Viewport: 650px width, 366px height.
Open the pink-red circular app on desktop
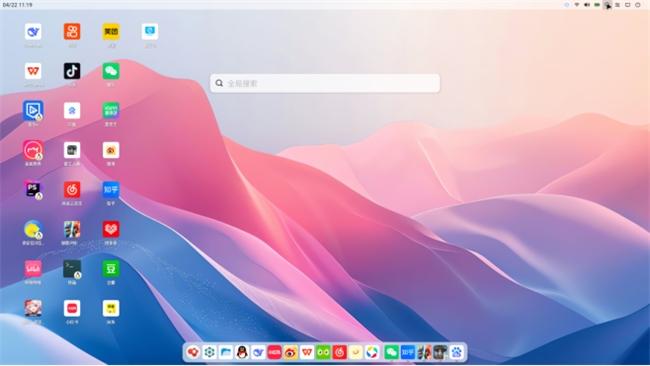tap(33, 150)
